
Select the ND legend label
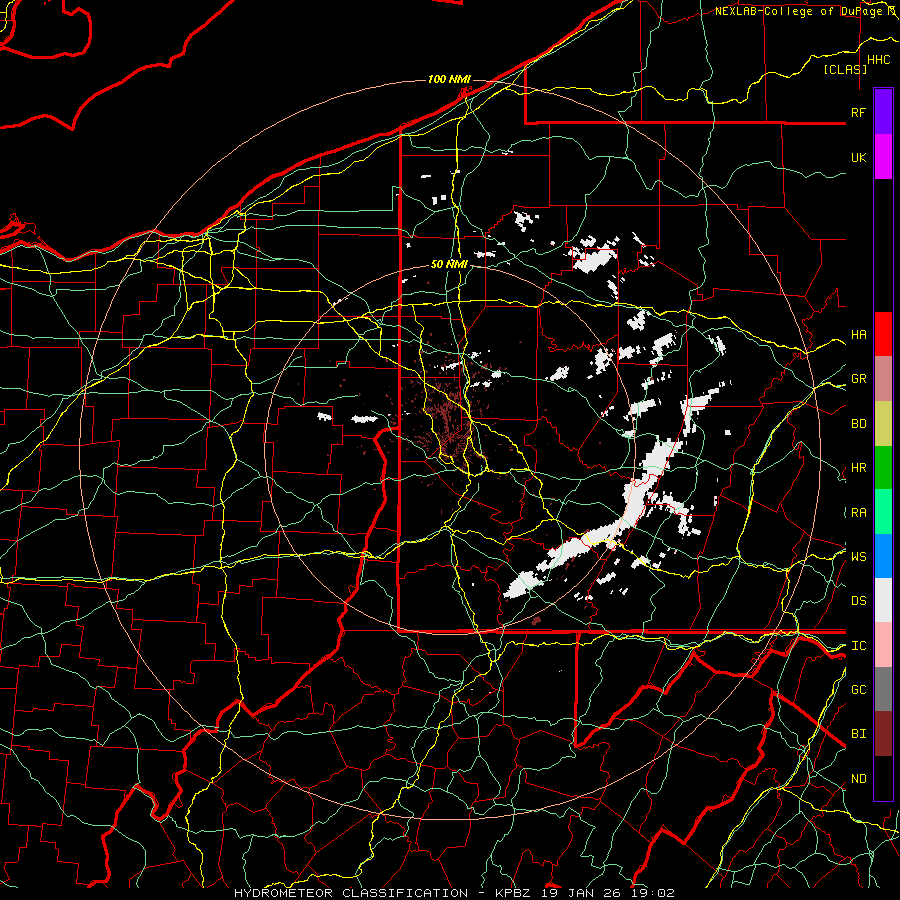pyautogui.click(x=858, y=779)
